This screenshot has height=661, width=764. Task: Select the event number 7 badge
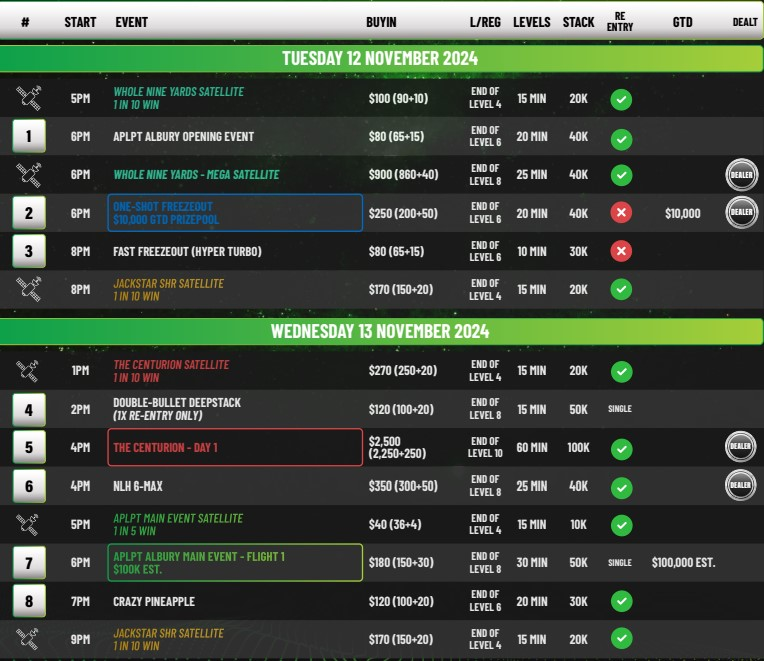(29, 563)
